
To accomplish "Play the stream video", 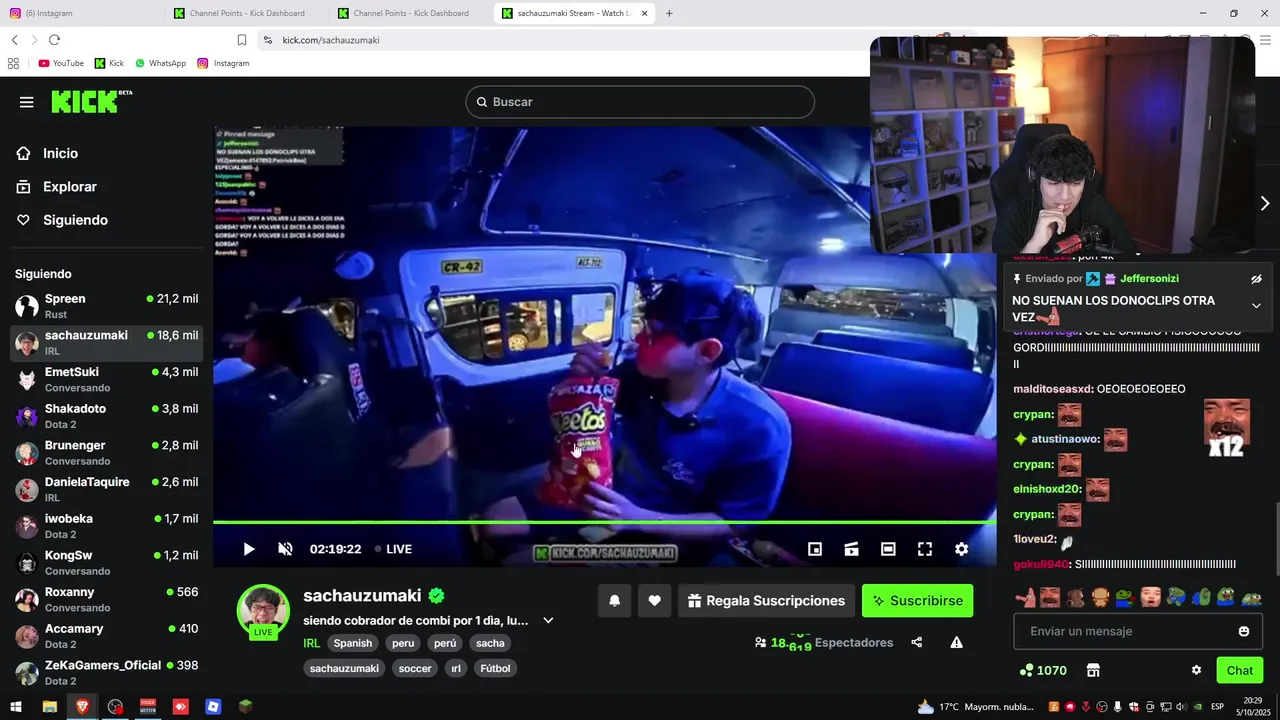I will click(x=249, y=549).
